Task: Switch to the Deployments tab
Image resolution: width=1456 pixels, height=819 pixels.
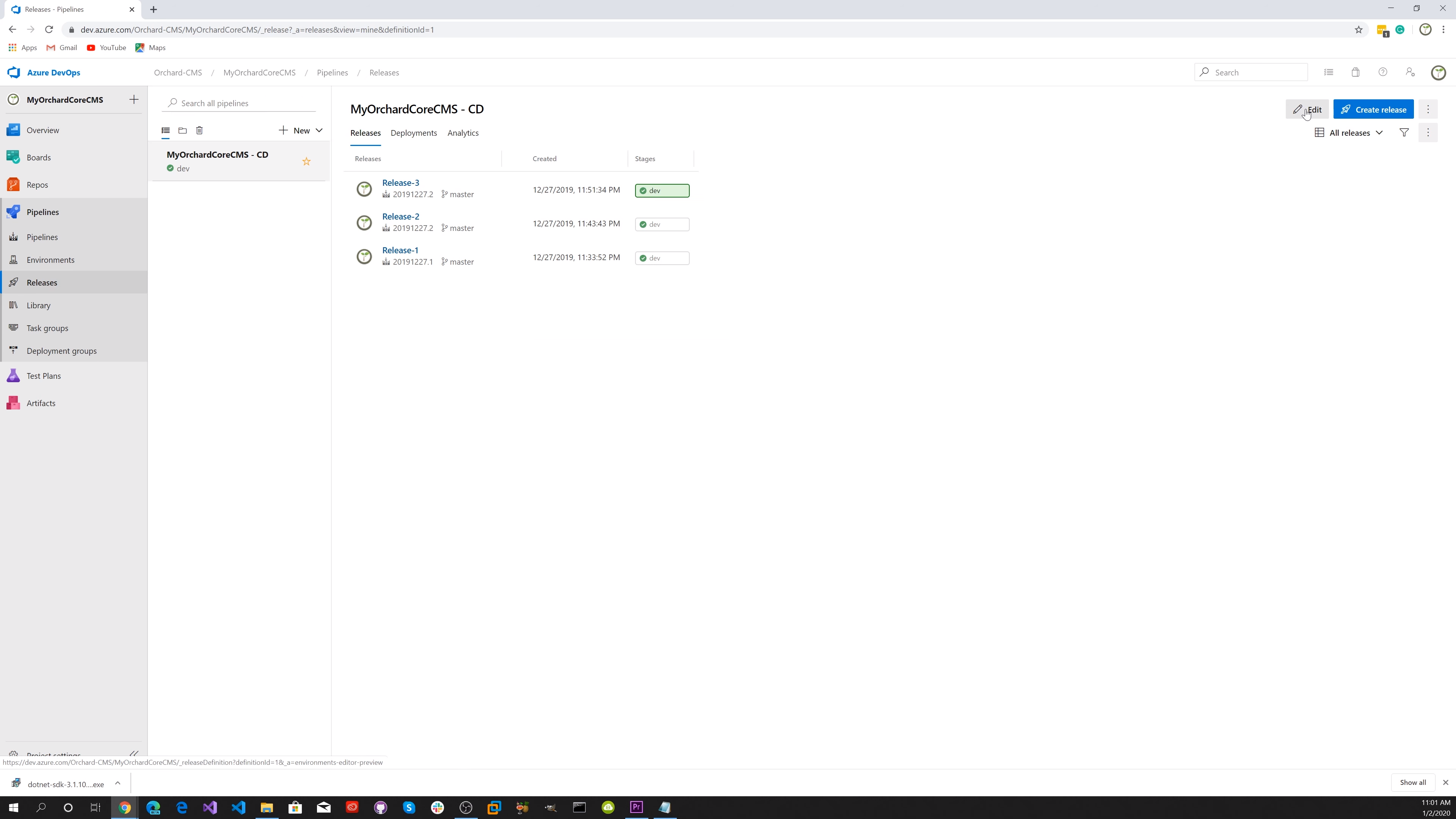Action: tap(414, 133)
